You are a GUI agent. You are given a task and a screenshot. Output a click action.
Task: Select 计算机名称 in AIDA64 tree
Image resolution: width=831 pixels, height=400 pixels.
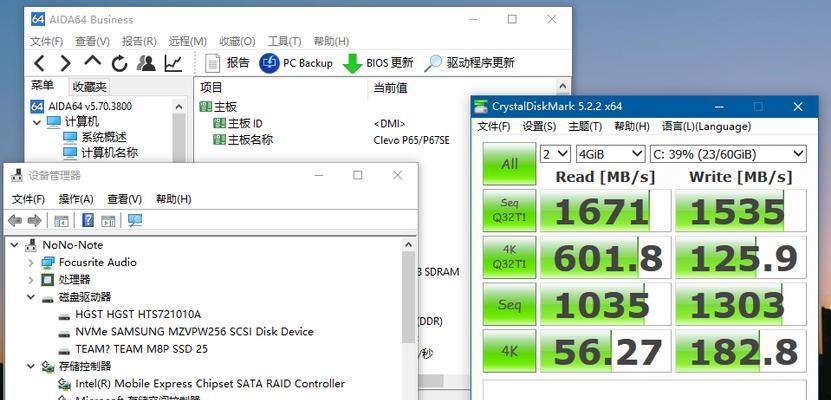(100, 153)
